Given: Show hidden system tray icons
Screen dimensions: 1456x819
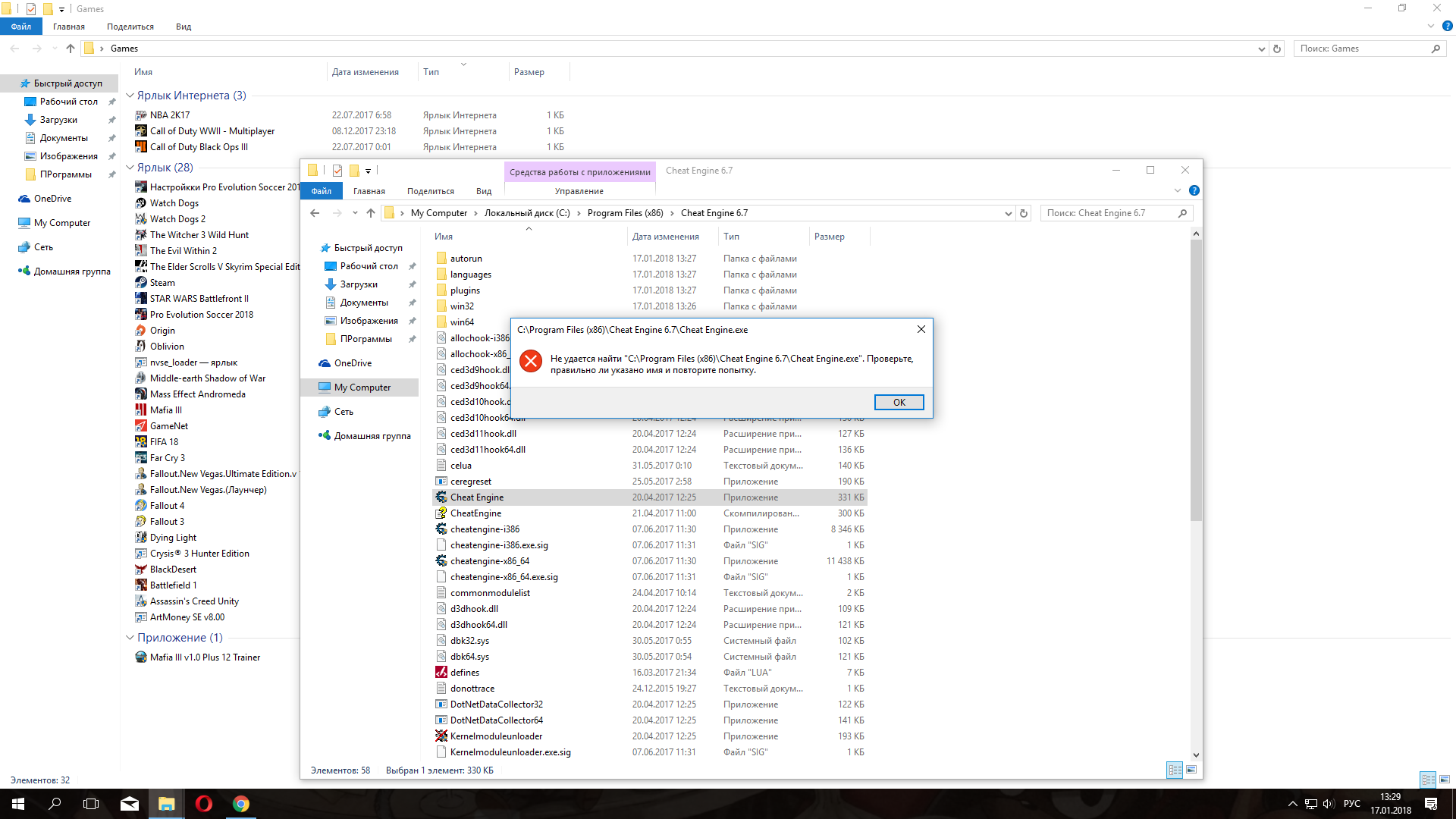Looking at the screenshot, I should 1292,804.
